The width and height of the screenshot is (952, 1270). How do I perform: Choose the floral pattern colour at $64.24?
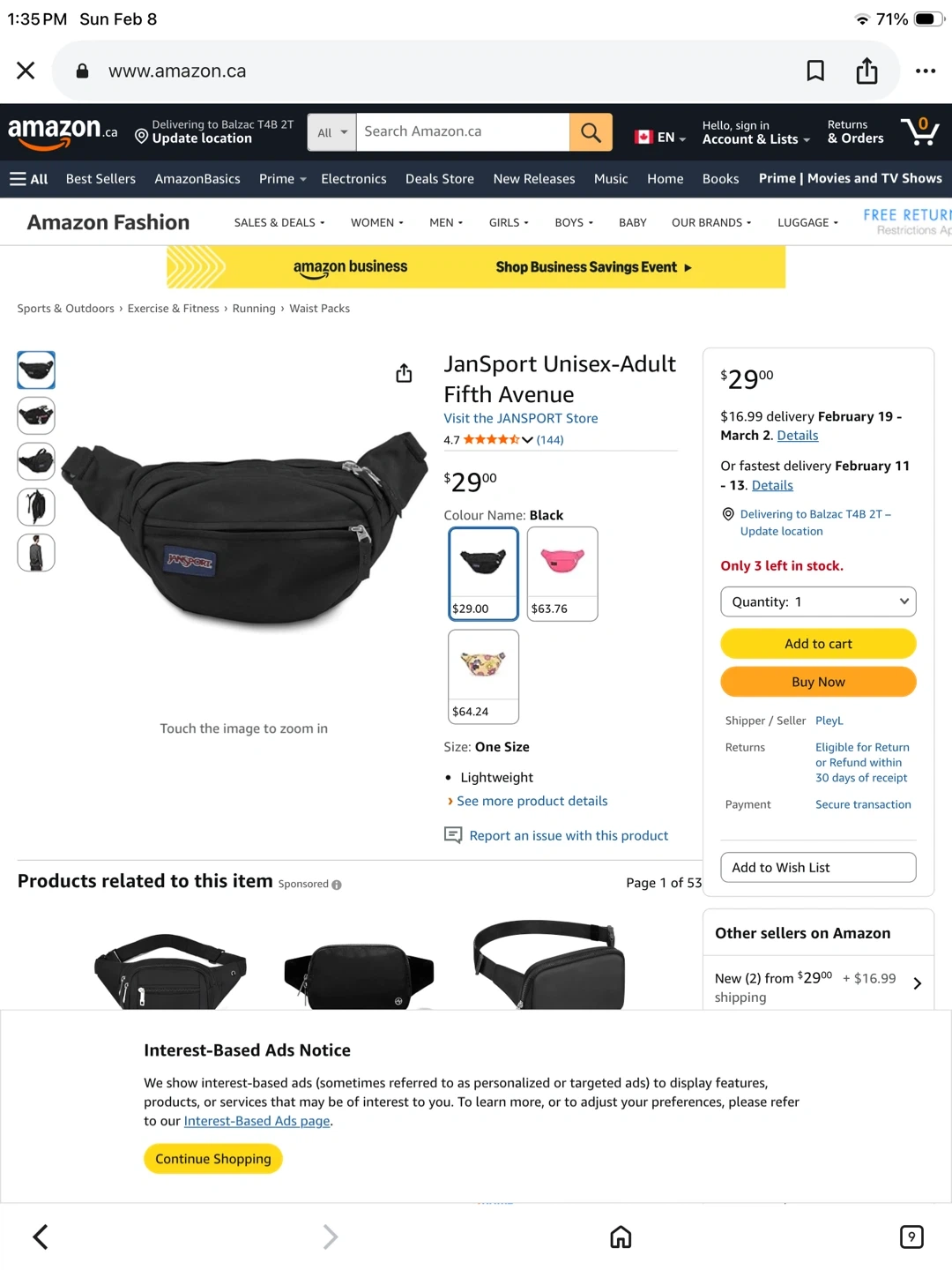click(x=483, y=676)
